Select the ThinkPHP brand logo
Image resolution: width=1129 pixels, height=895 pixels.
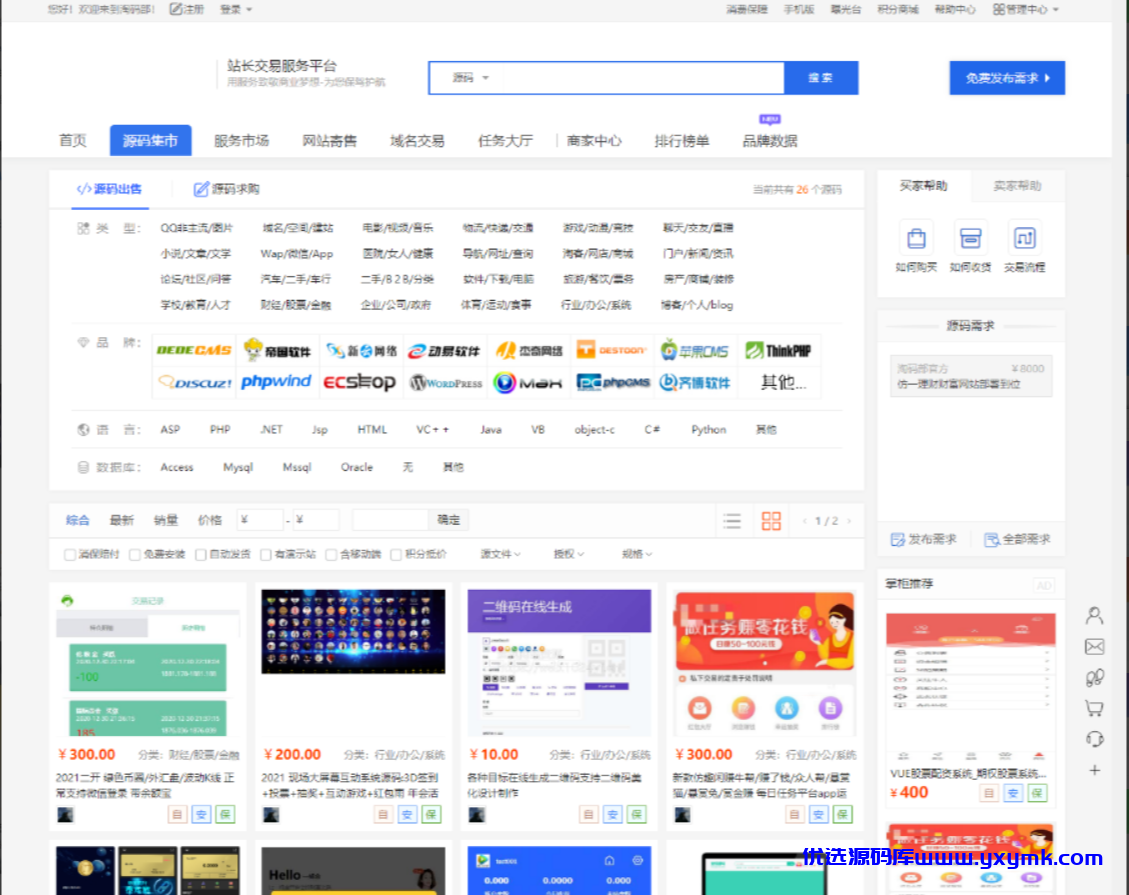pyautogui.click(x=778, y=351)
